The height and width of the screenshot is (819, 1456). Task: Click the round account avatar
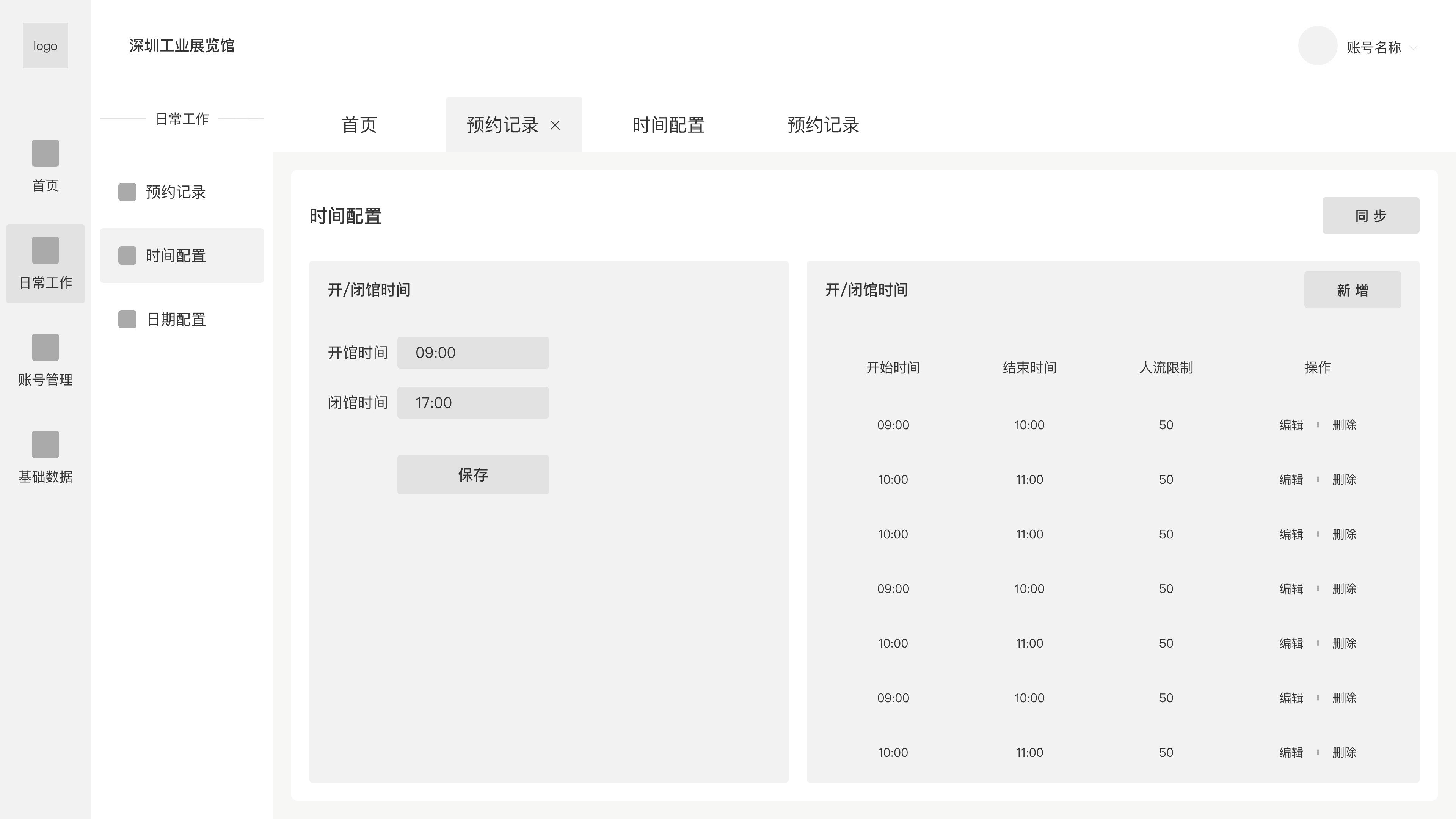1318,46
